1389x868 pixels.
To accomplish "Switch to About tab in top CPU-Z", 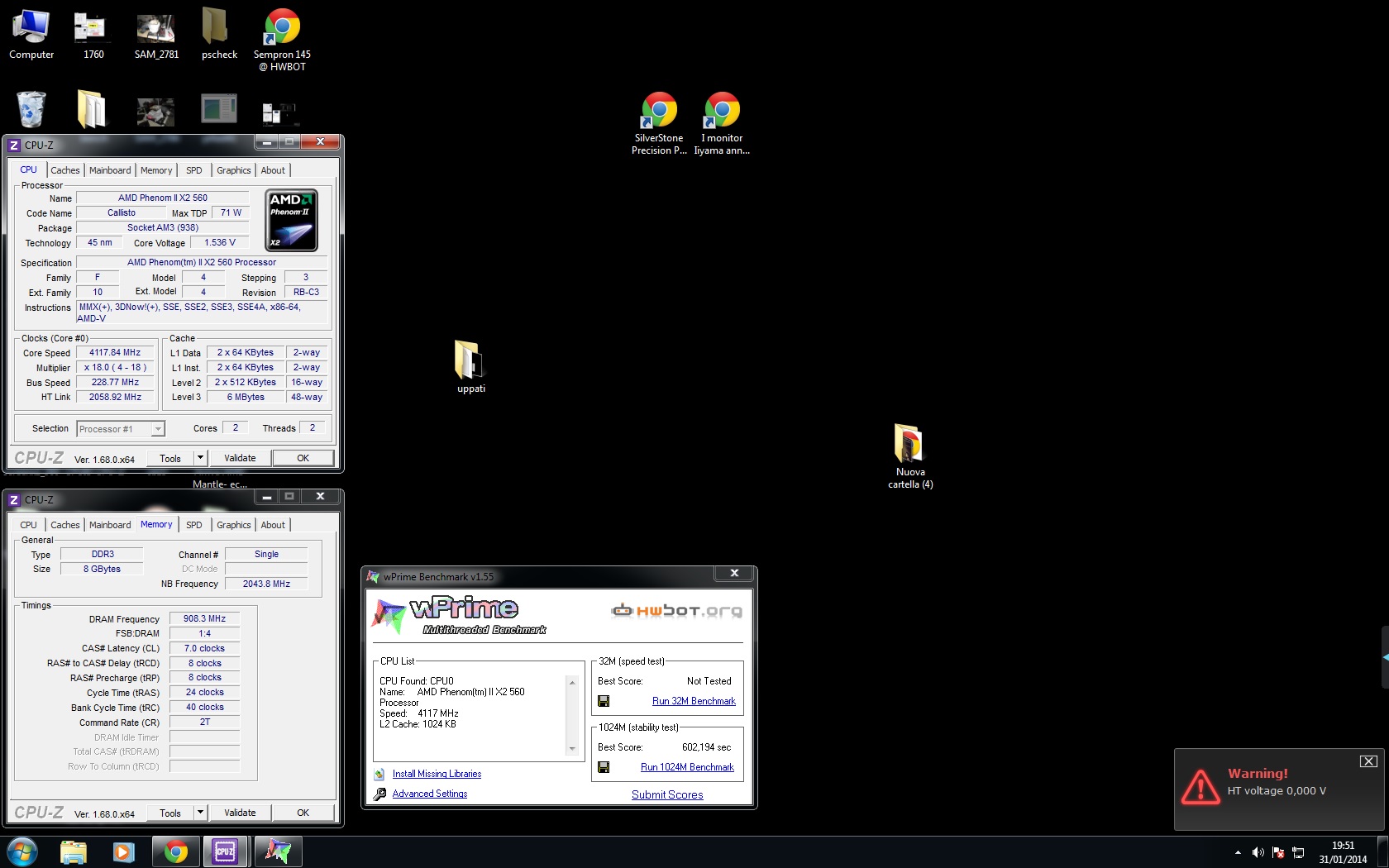I will [x=273, y=170].
